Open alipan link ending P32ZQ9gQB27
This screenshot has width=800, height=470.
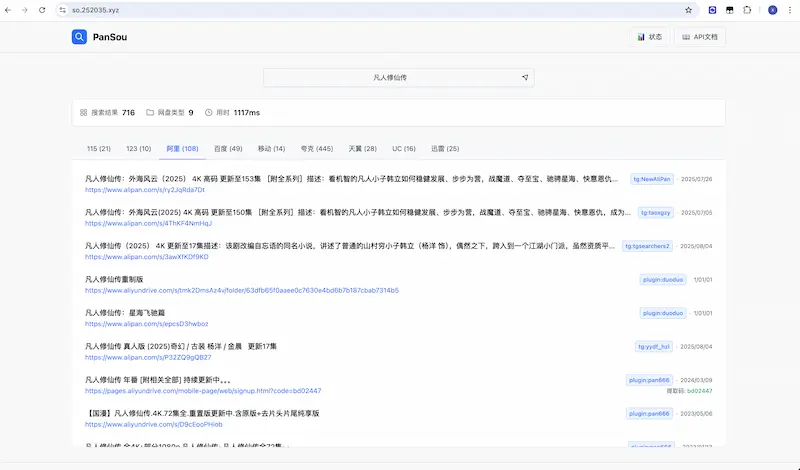(x=148, y=357)
